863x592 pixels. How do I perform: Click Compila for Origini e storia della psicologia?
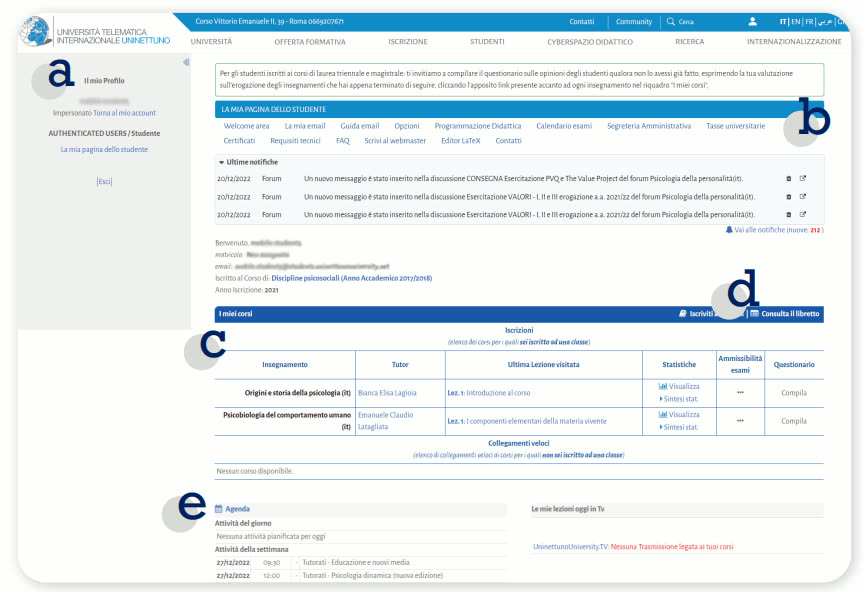pos(794,393)
